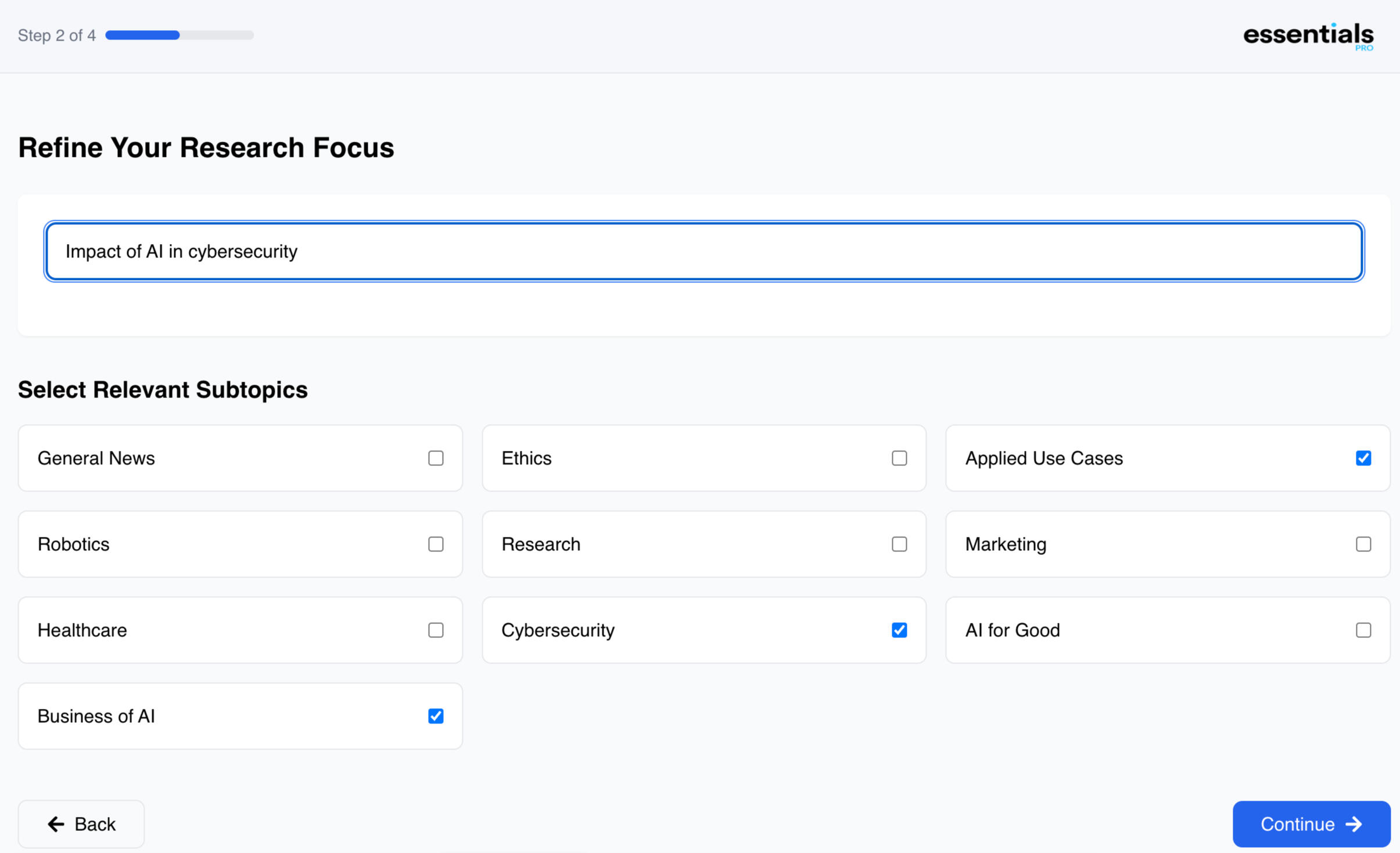Click the Marketing subtopic card label
1400x853 pixels.
tap(1005, 544)
